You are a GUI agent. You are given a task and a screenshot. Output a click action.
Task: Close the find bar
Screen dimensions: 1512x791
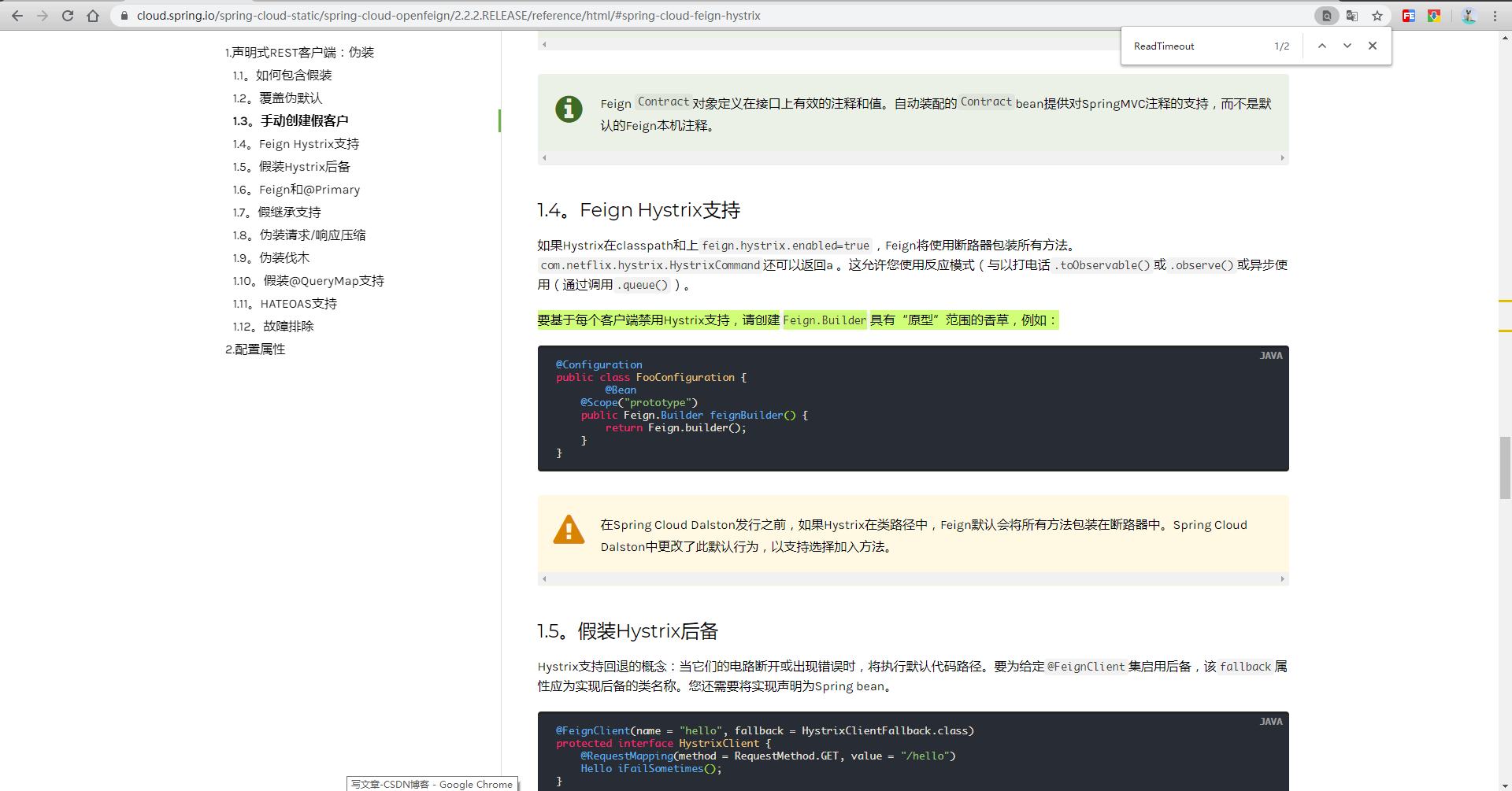(x=1373, y=46)
